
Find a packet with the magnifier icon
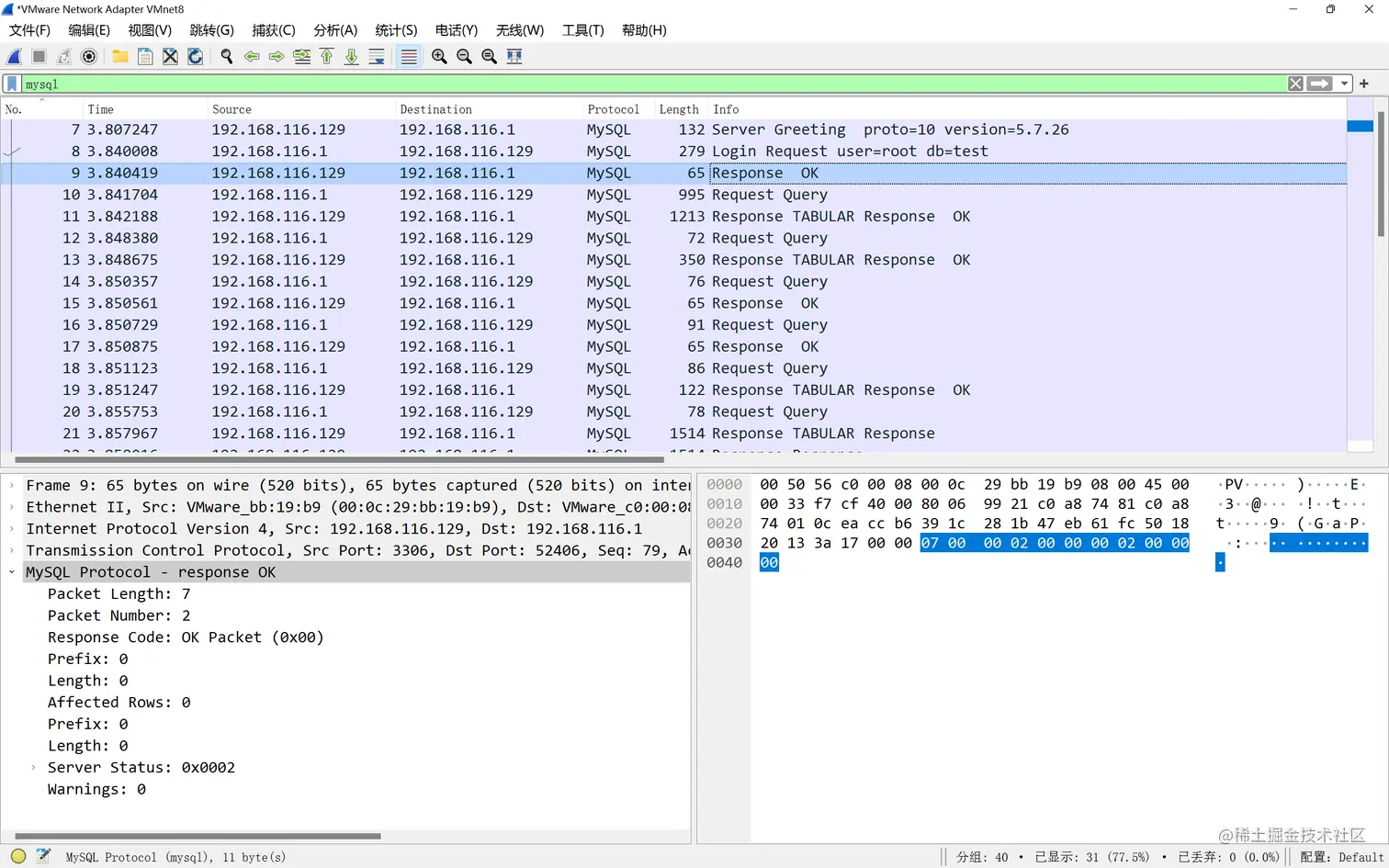point(227,57)
